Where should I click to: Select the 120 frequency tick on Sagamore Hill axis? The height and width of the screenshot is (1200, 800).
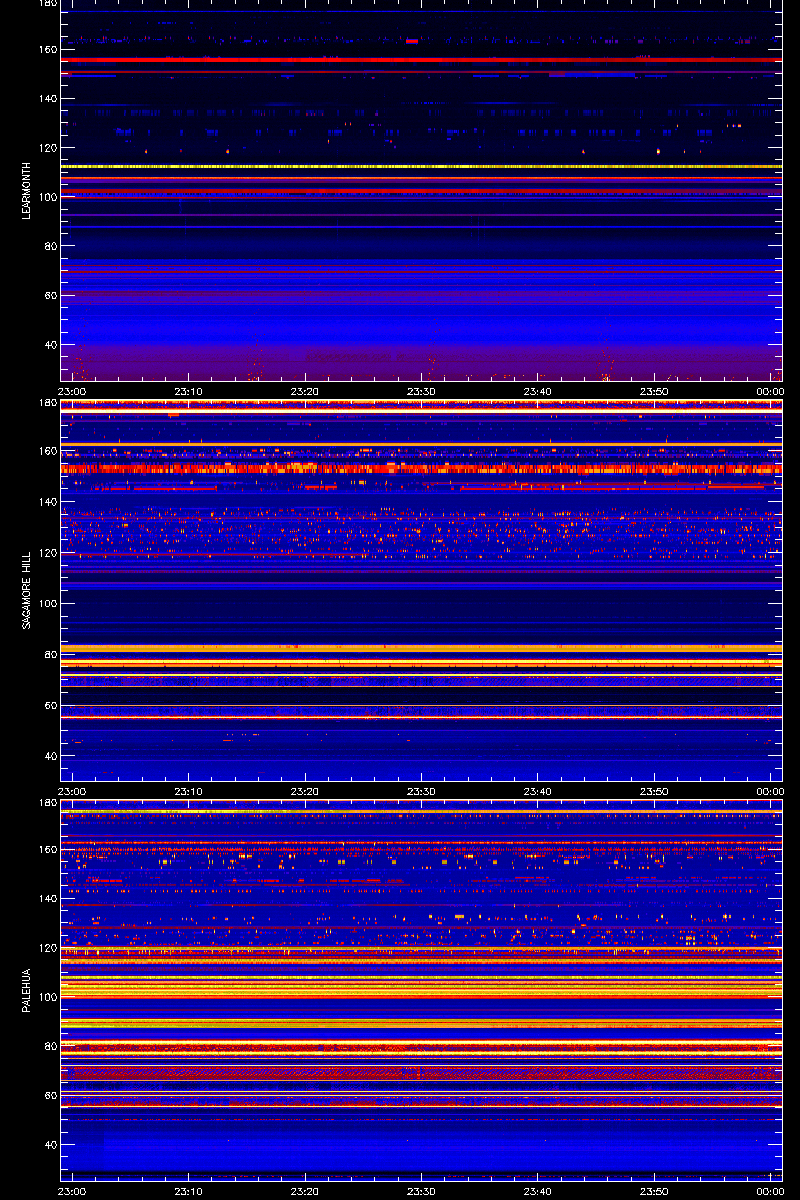tap(48, 553)
